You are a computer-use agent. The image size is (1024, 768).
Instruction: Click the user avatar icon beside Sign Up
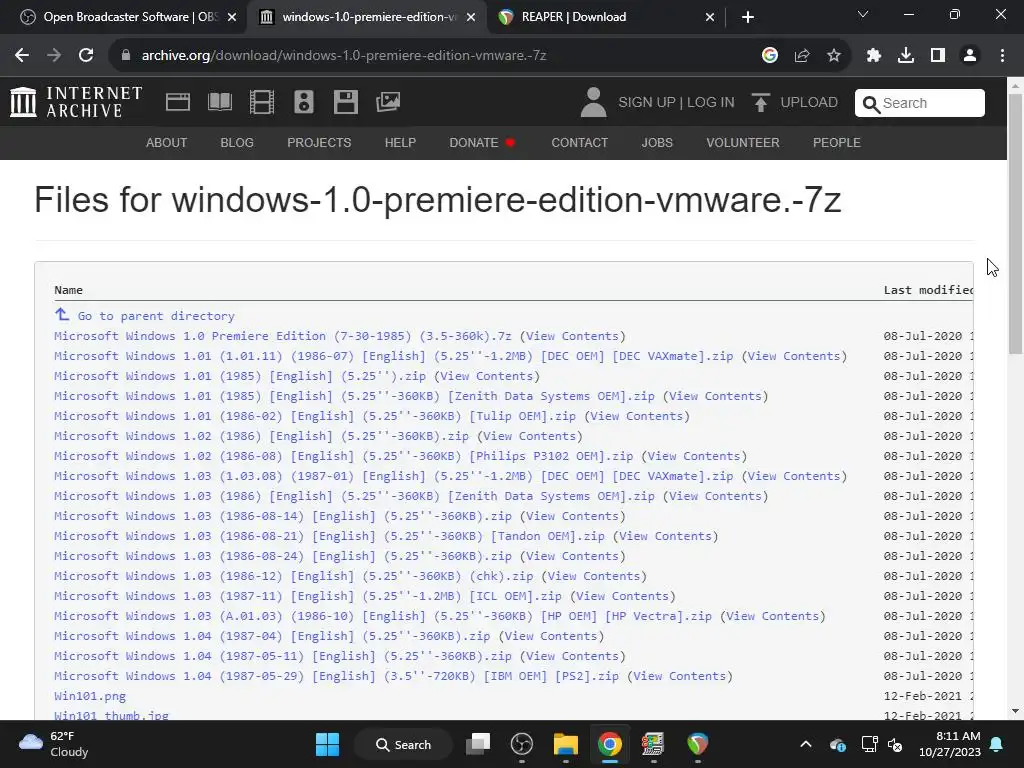tap(593, 103)
